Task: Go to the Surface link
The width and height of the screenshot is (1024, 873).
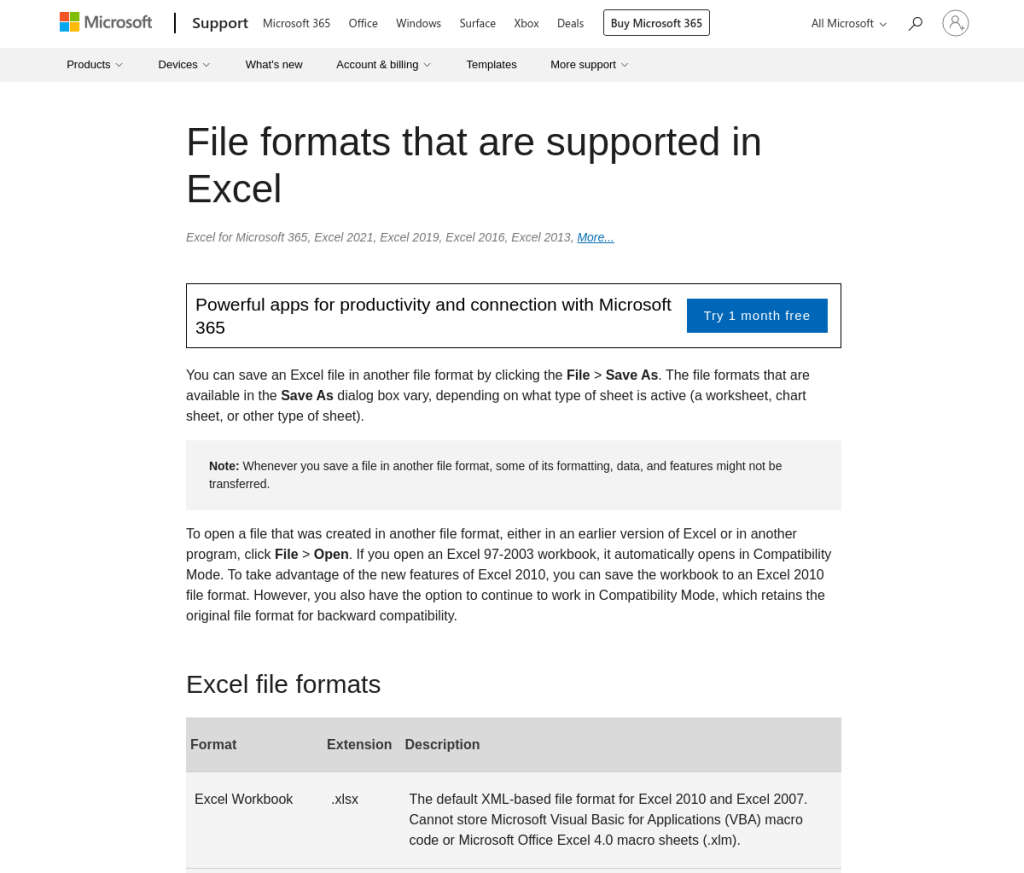Action: pyautogui.click(x=477, y=23)
